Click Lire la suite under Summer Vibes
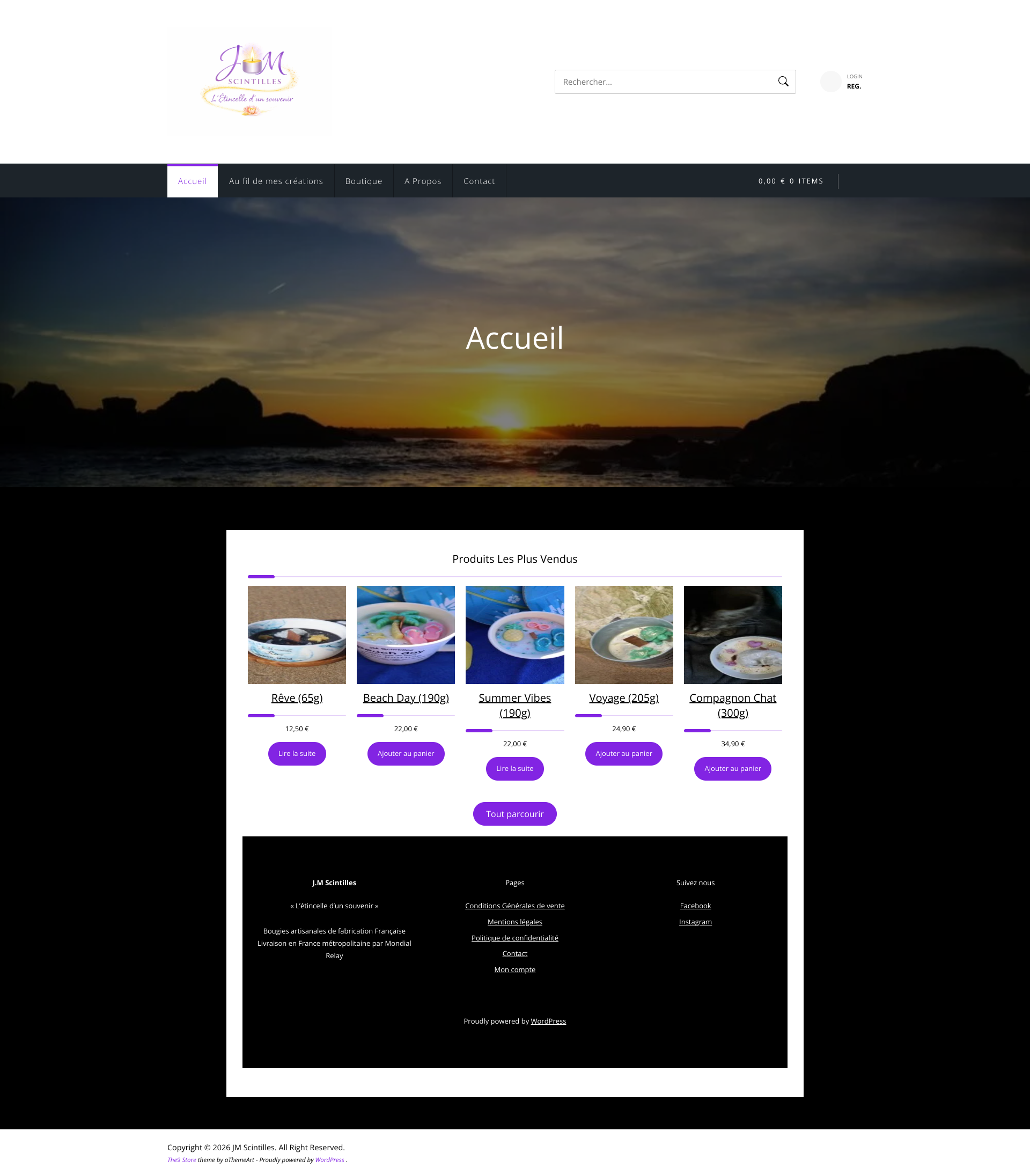The height and width of the screenshot is (1176, 1030). [514, 768]
